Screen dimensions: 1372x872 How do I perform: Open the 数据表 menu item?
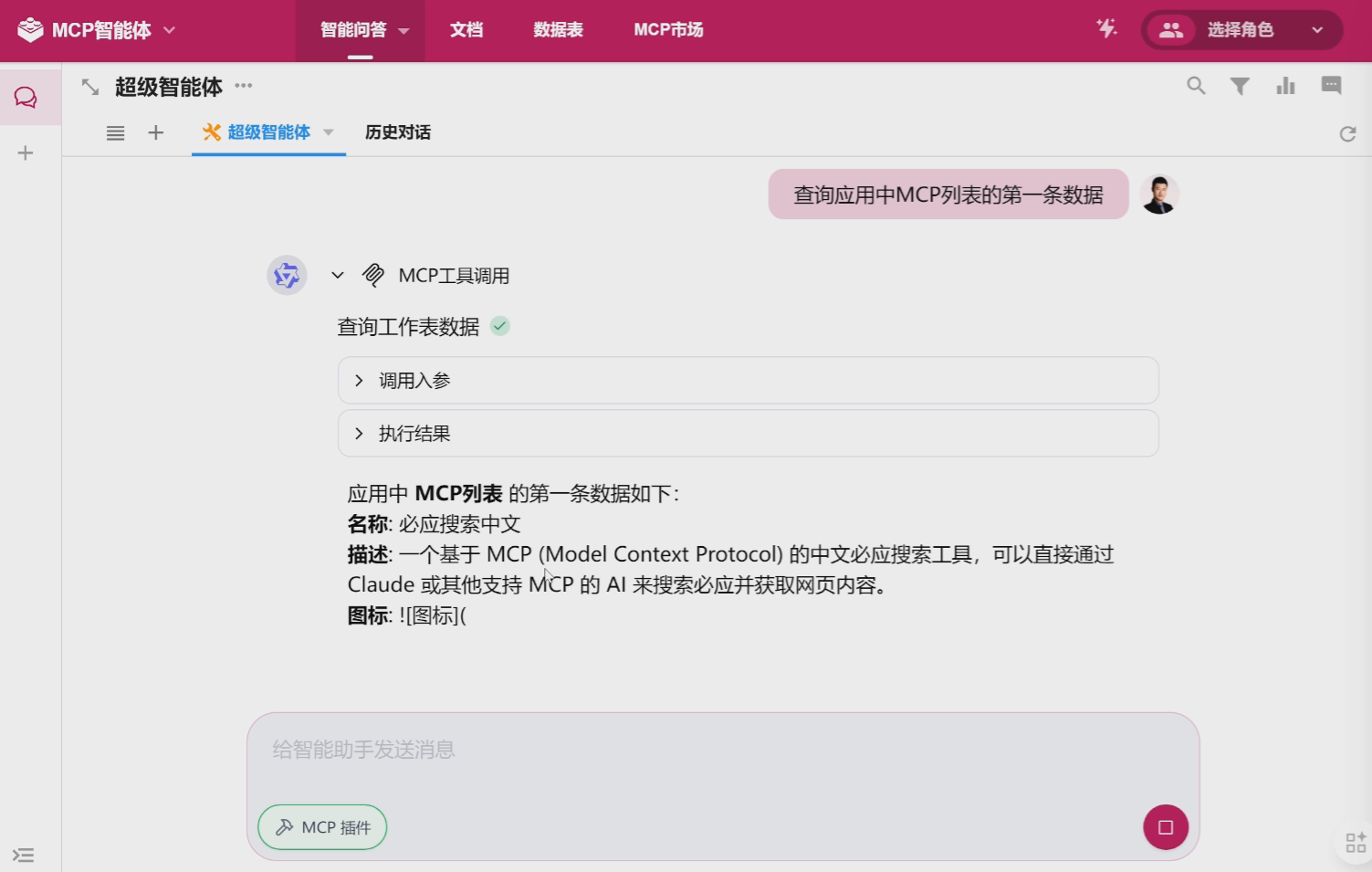pyautogui.click(x=558, y=30)
